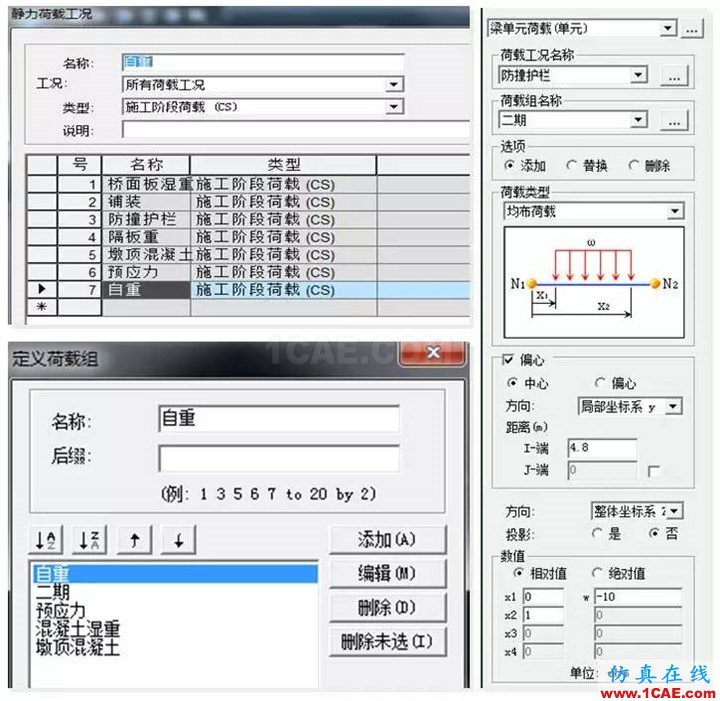Click the 名称 column header
720x701 pixels.
click(146, 165)
